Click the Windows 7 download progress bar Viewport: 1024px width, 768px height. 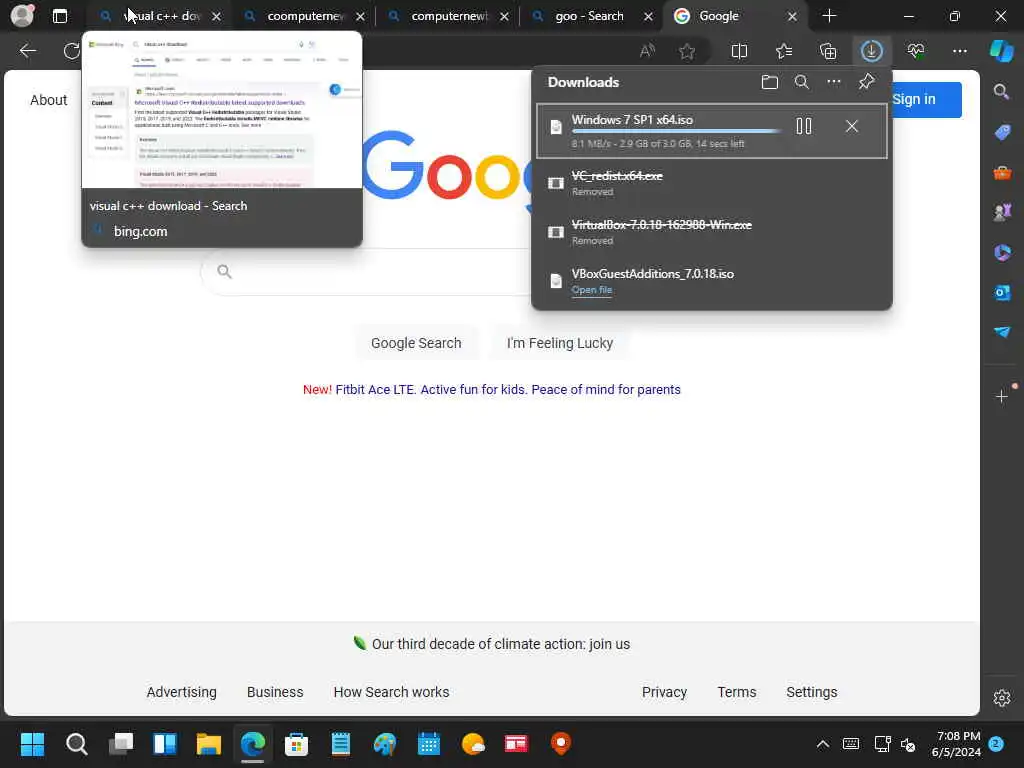[x=677, y=132]
